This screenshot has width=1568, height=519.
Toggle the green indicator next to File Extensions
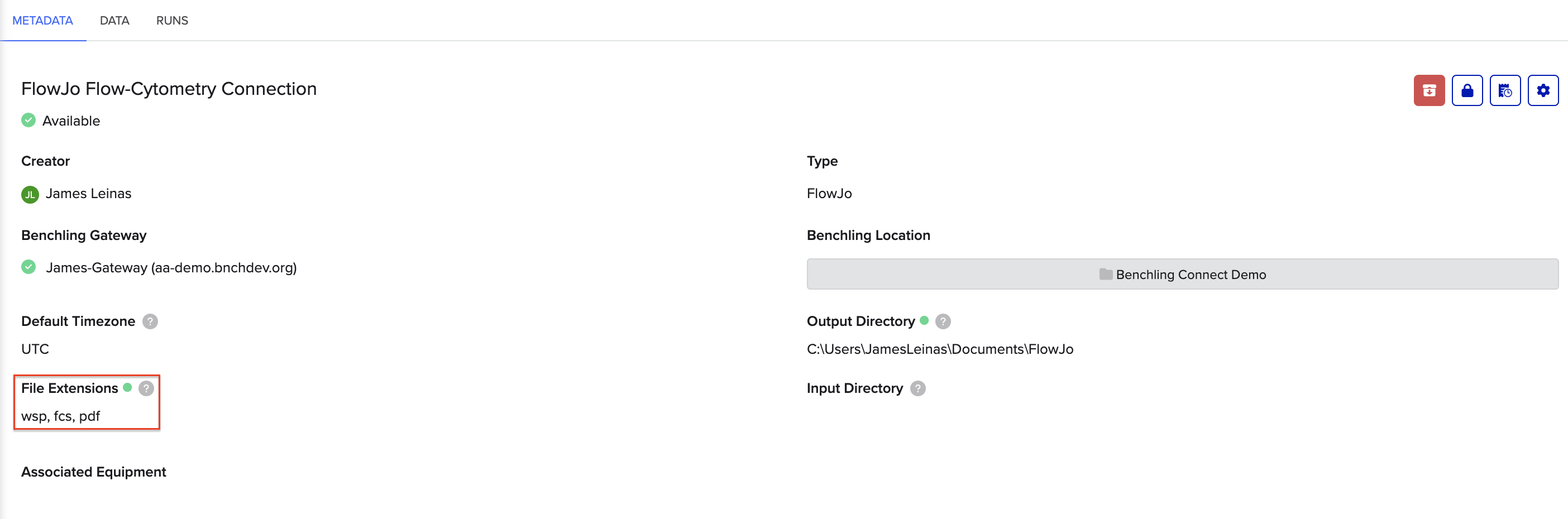128,388
